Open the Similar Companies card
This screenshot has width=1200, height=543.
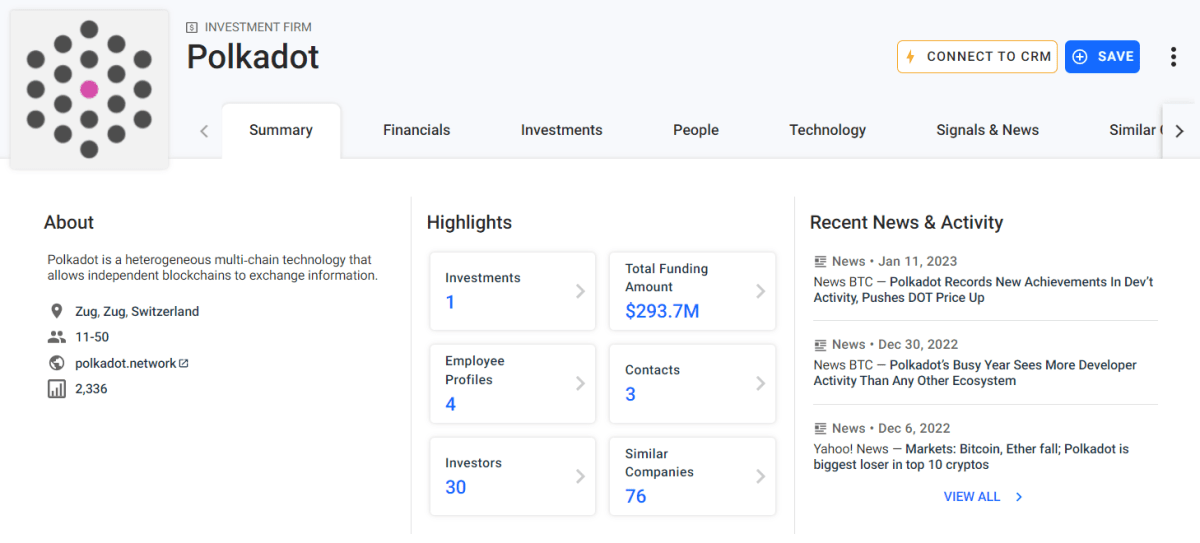point(692,477)
